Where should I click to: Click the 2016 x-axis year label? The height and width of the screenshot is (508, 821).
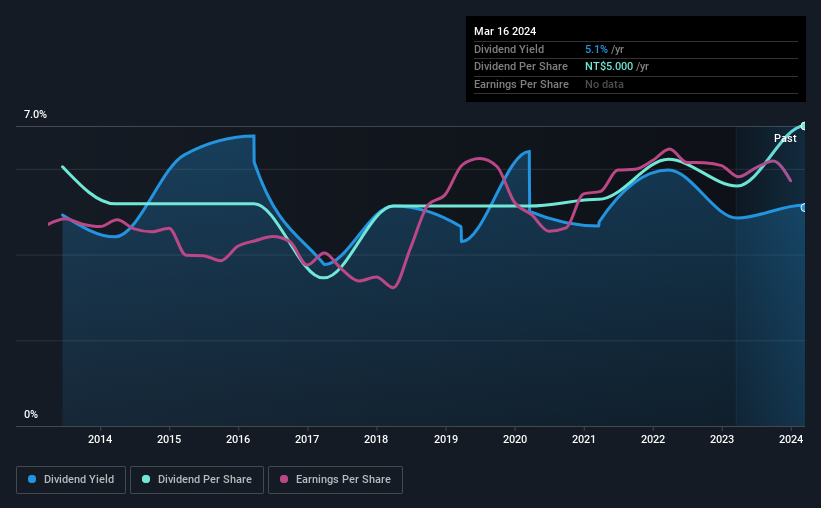(x=238, y=439)
